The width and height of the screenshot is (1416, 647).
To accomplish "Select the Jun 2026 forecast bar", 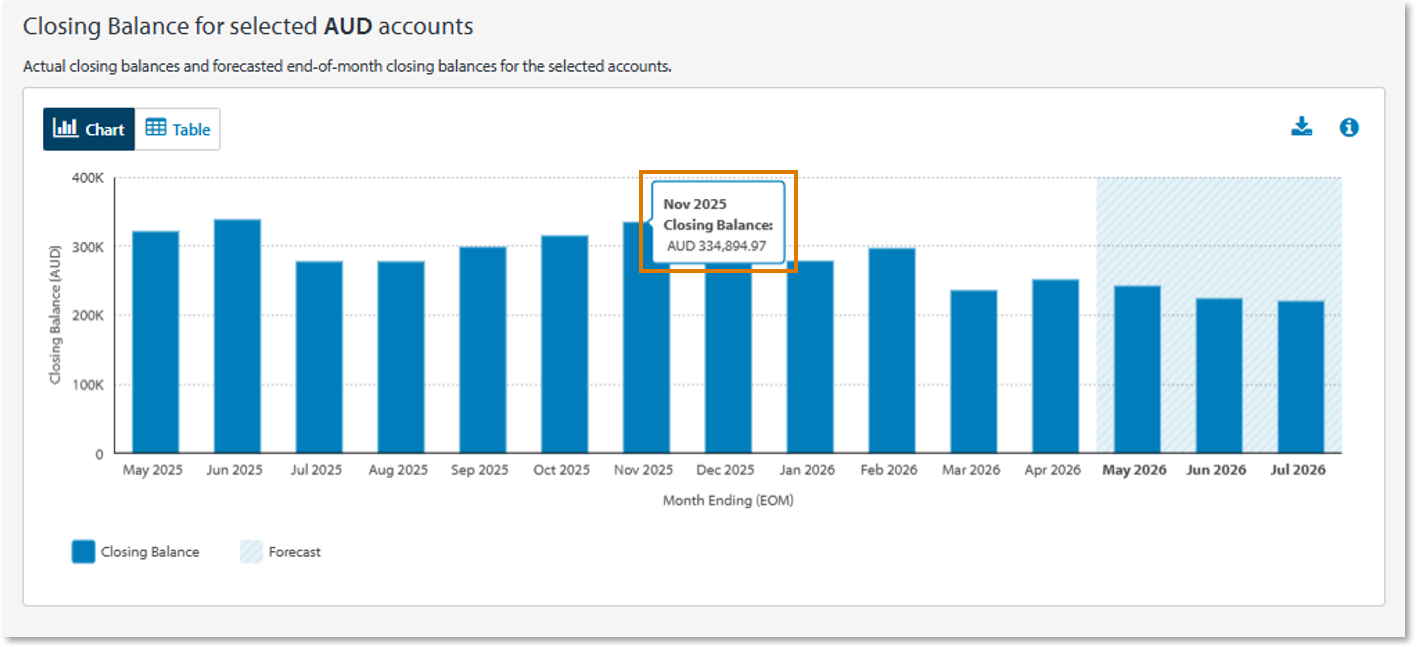I will tap(1220, 376).
